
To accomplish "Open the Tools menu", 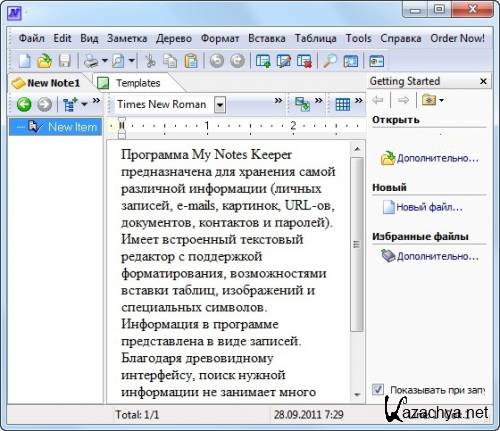I will (x=358, y=38).
